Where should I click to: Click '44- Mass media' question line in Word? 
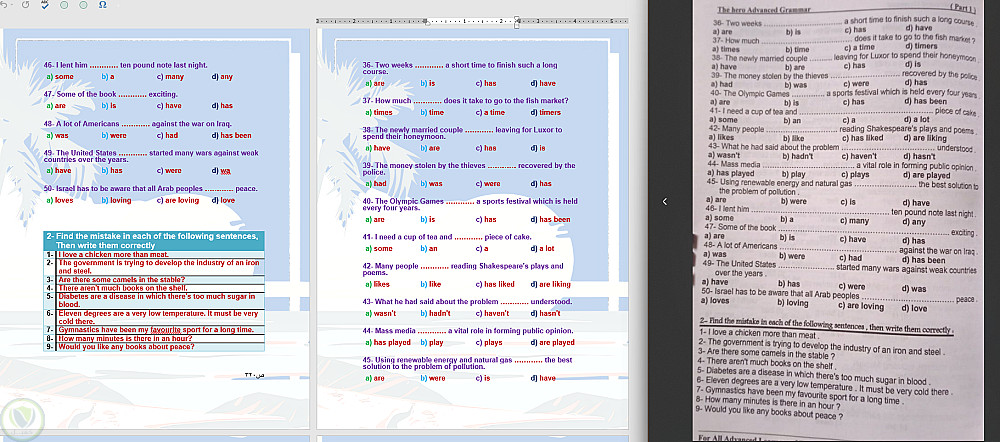coord(467,331)
